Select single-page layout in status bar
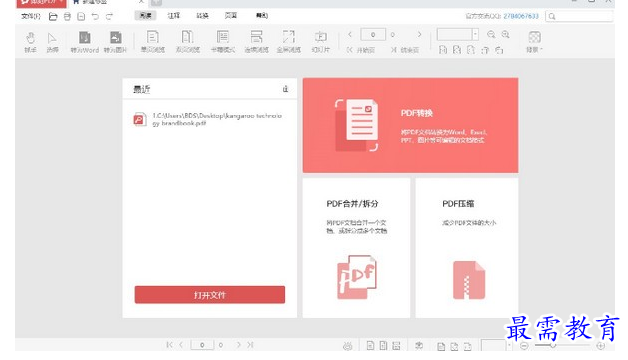This screenshot has height=360, width=628. point(370,346)
